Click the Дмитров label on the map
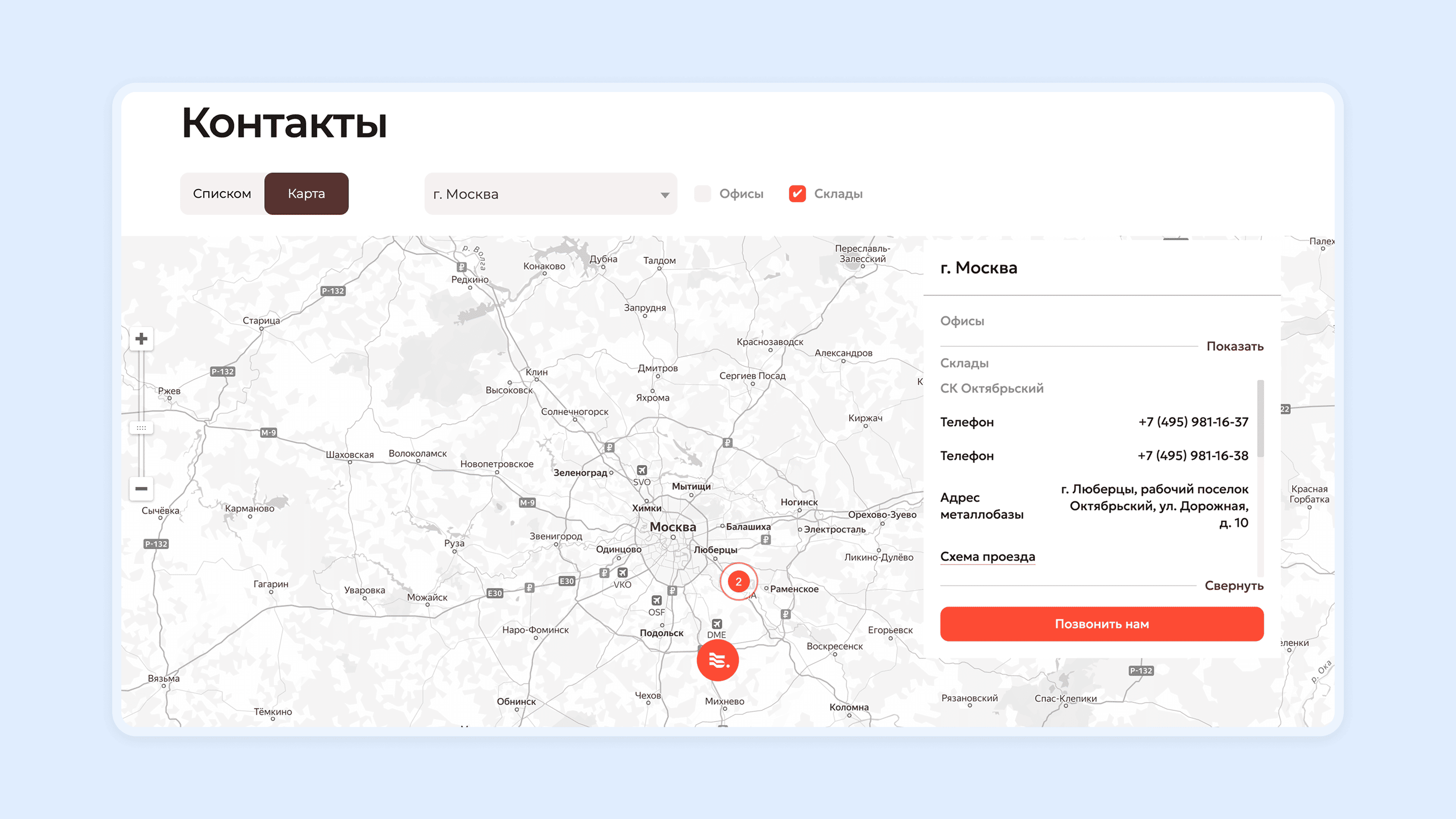Screen dimensions: 1456x819 [x=657, y=368]
